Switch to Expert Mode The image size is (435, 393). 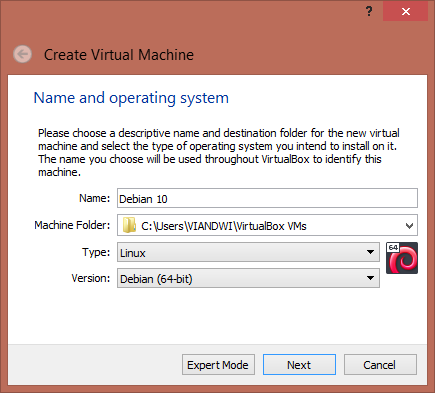(218, 365)
